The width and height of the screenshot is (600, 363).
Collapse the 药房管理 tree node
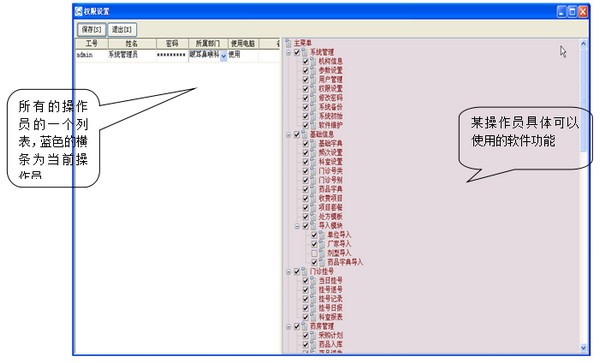pos(289,327)
